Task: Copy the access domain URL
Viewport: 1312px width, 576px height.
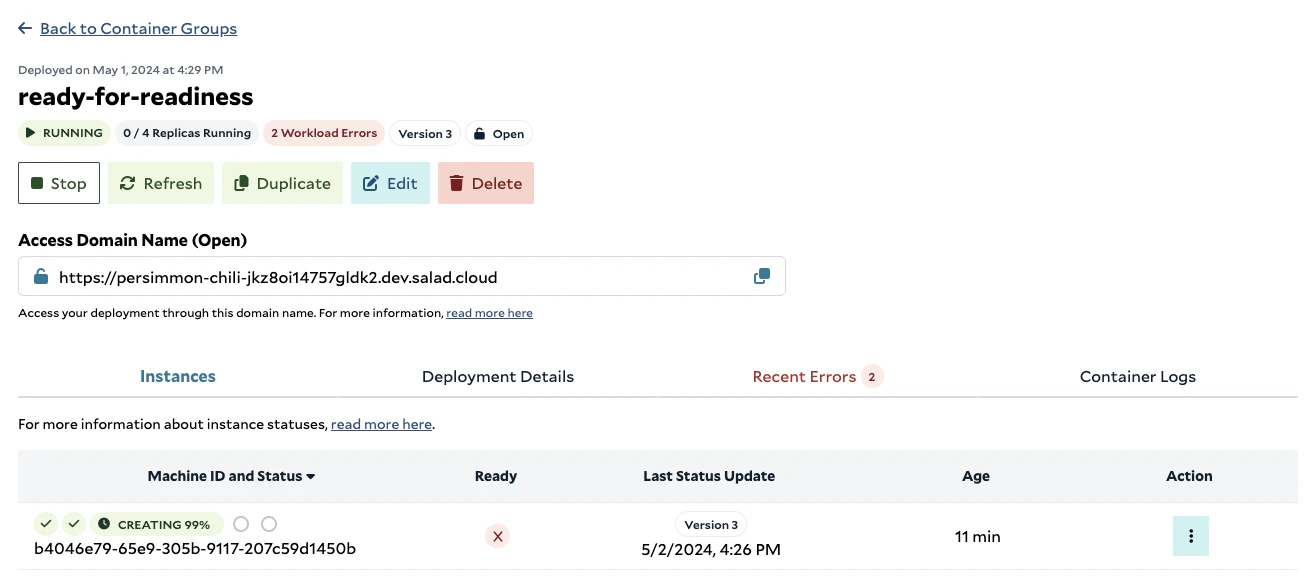Action: click(762, 276)
